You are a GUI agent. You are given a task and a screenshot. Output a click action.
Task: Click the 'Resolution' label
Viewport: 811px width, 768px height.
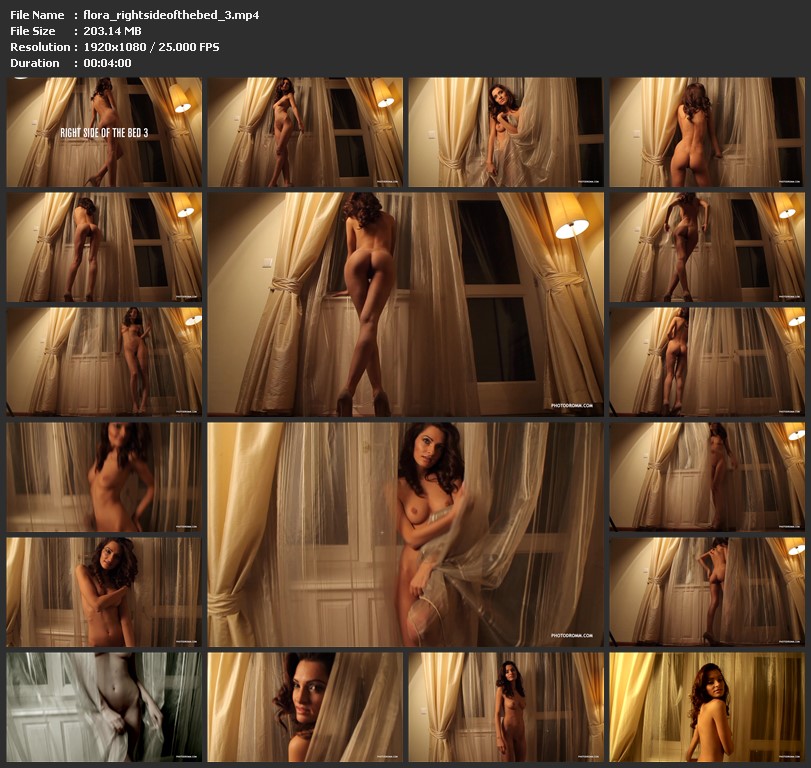click(40, 47)
